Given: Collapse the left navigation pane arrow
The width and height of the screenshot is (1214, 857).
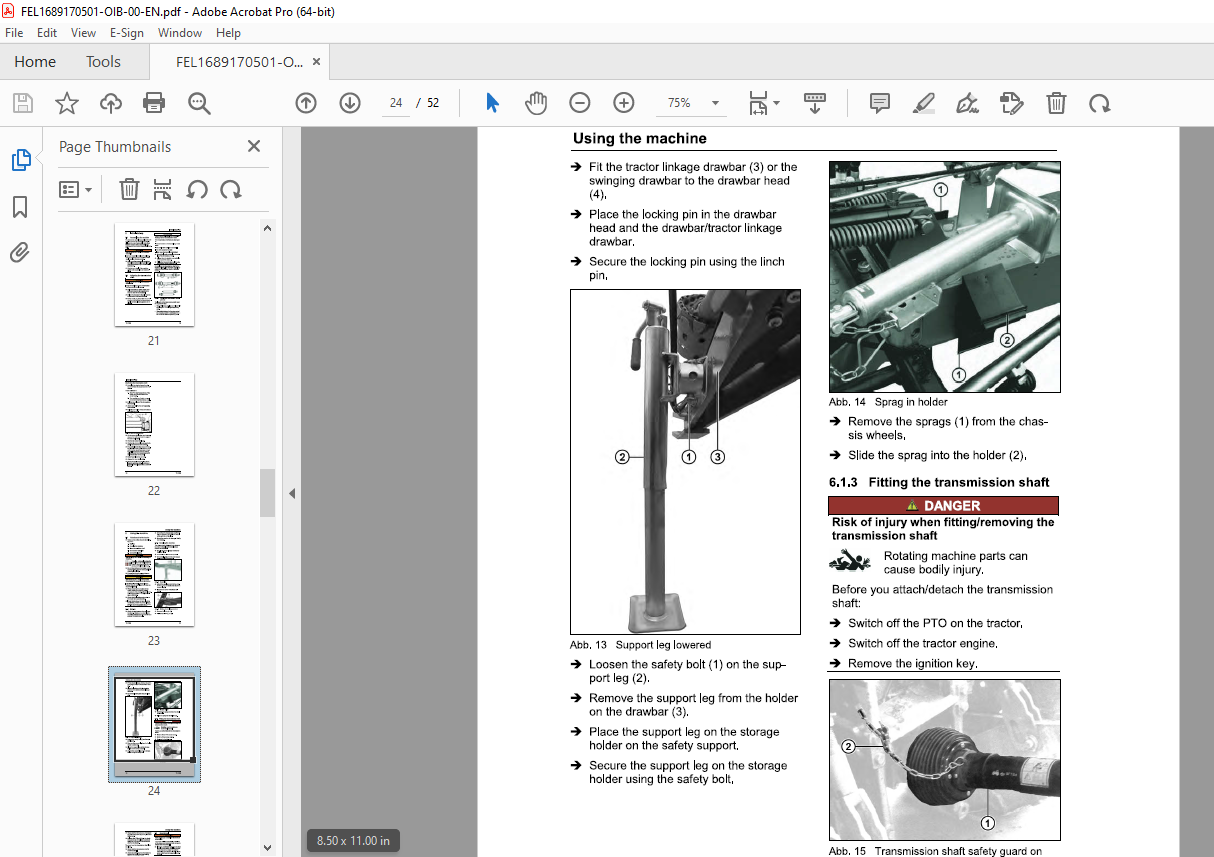Looking at the screenshot, I should coord(292,493).
